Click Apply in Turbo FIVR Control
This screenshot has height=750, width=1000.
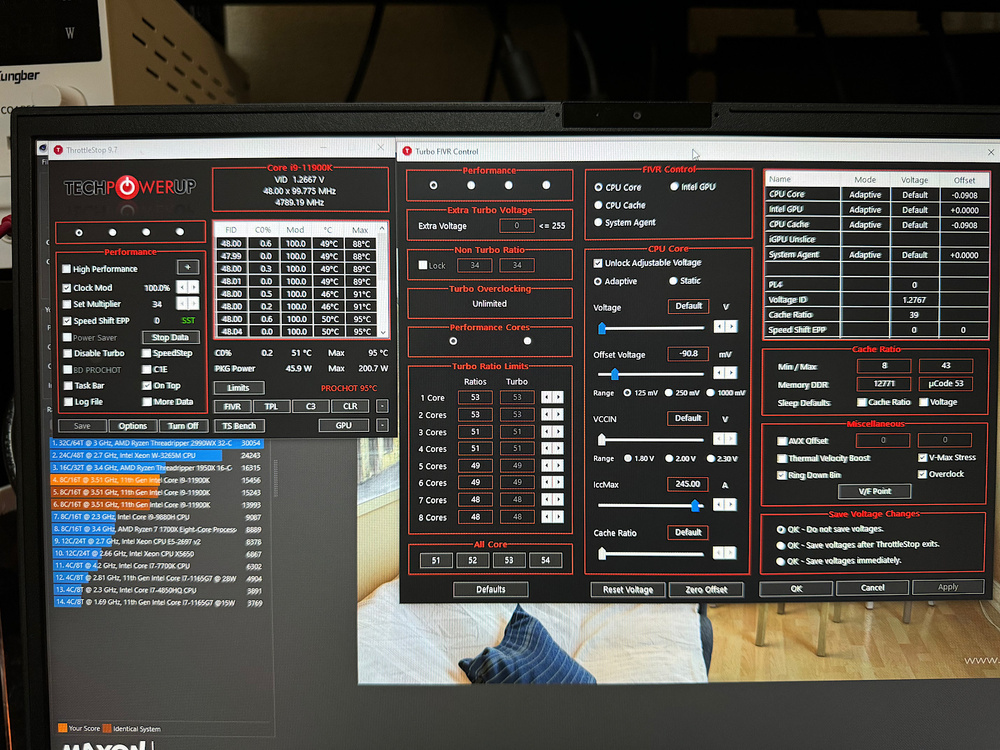(x=948, y=587)
